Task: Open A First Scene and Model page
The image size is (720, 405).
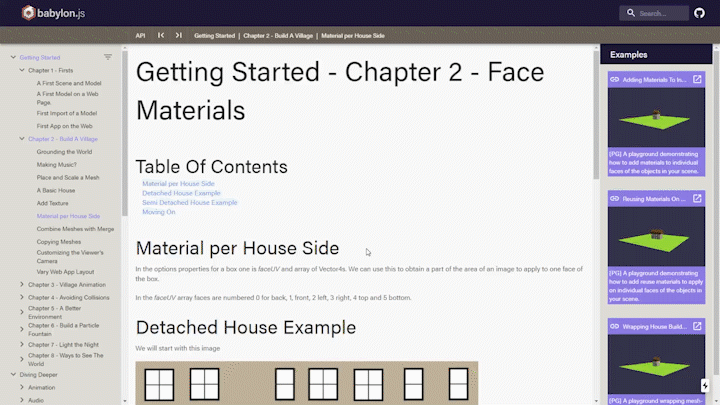Action: [69, 83]
